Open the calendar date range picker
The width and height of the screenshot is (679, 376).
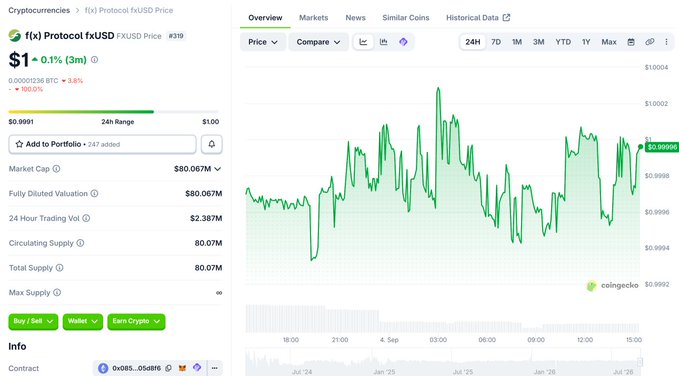(x=631, y=42)
